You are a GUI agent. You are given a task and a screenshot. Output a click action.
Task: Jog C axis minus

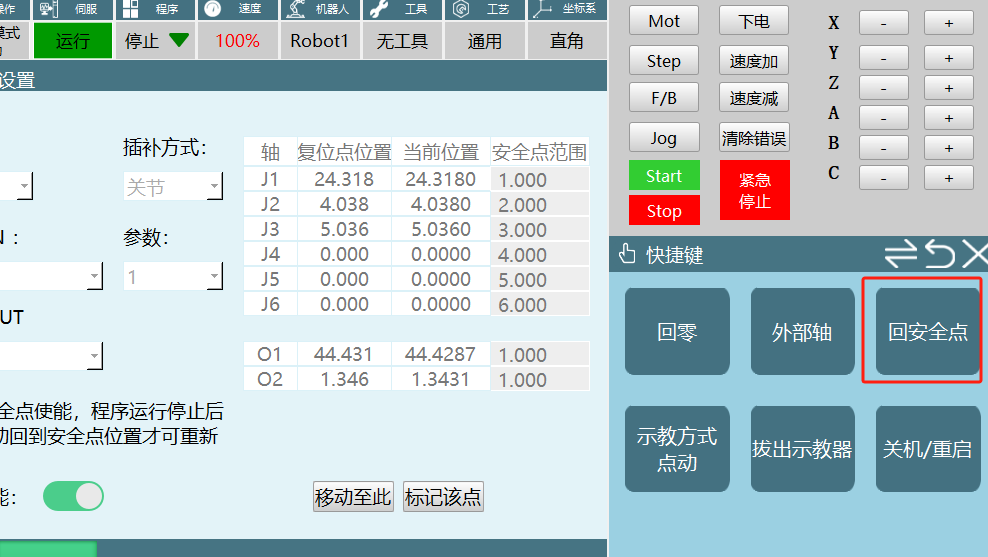[x=884, y=178]
